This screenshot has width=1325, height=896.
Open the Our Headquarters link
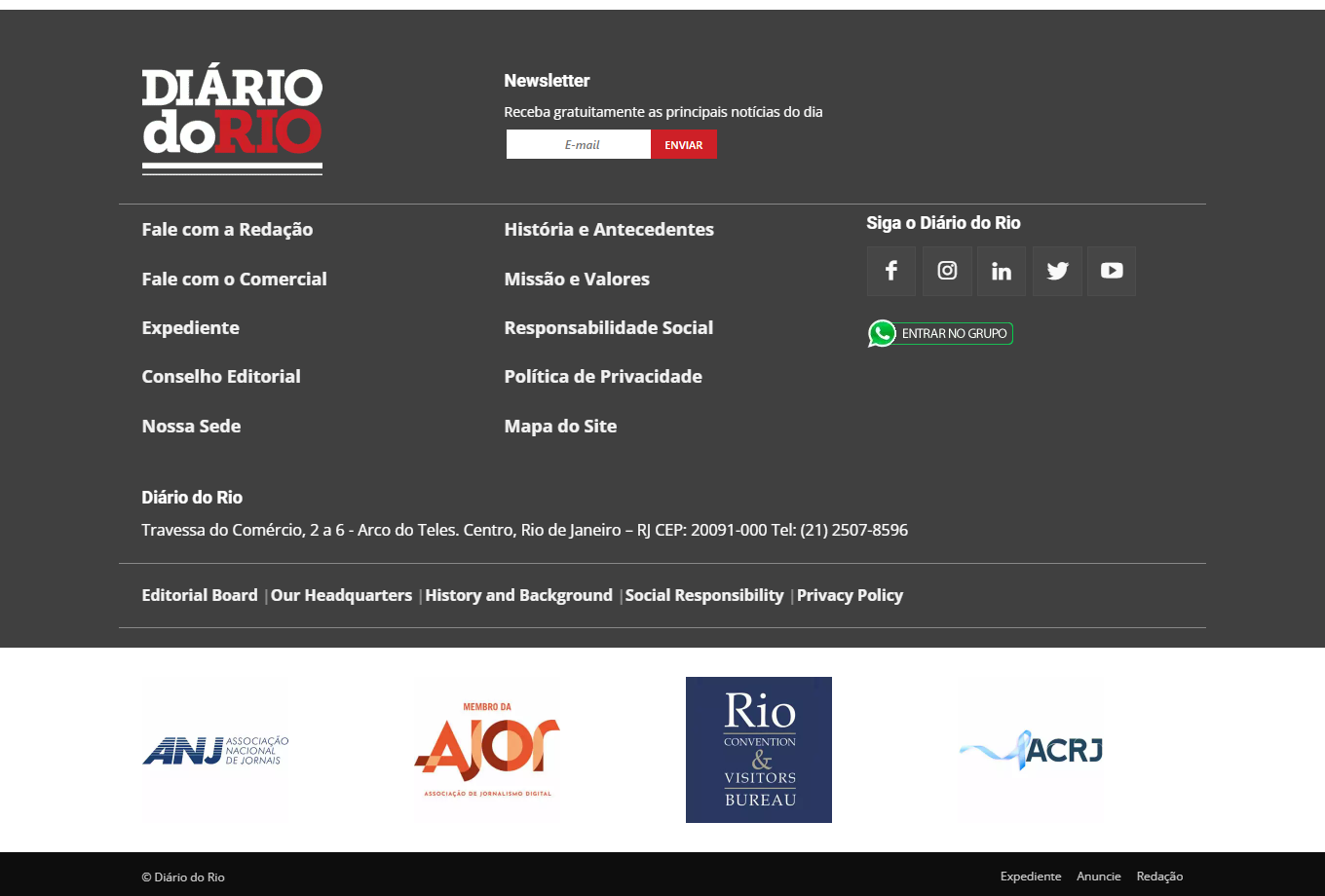(x=341, y=595)
